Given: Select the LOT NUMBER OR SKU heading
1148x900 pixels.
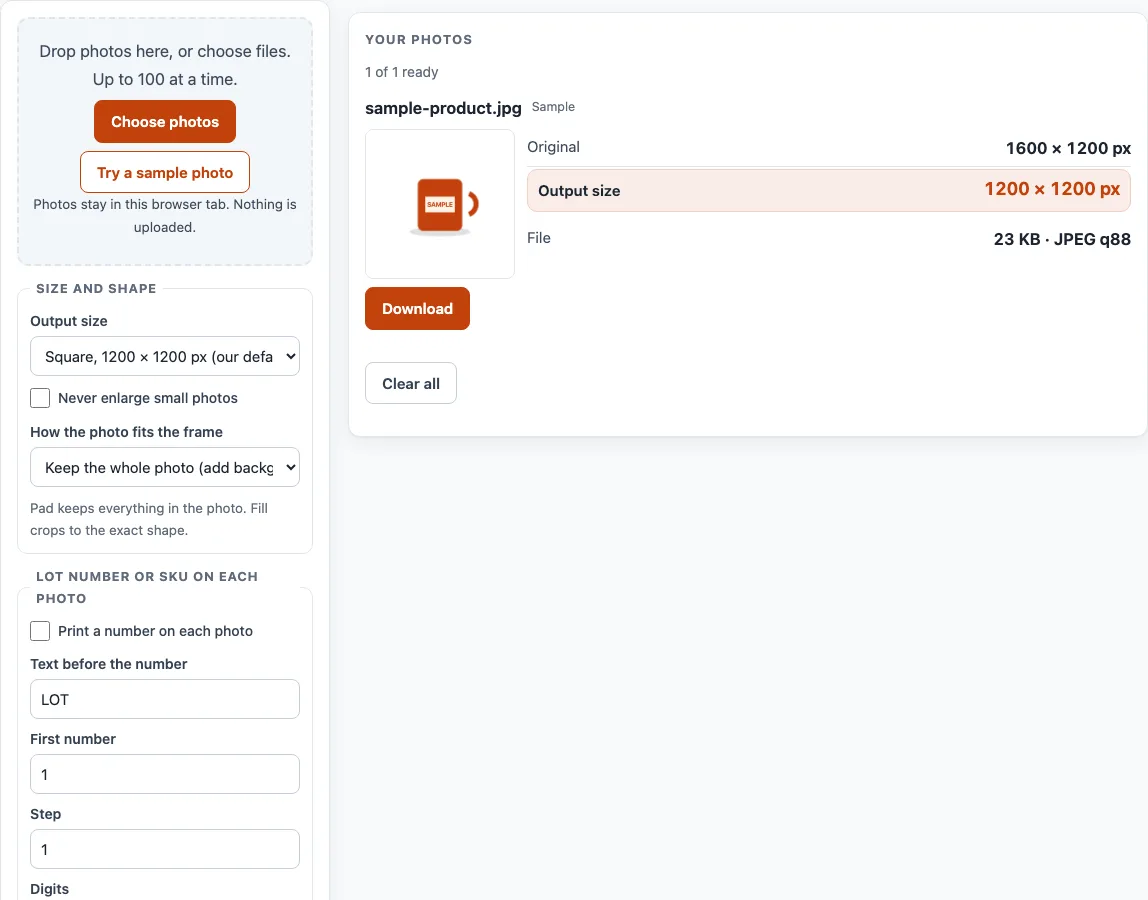Looking at the screenshot, I should point(147,587).
